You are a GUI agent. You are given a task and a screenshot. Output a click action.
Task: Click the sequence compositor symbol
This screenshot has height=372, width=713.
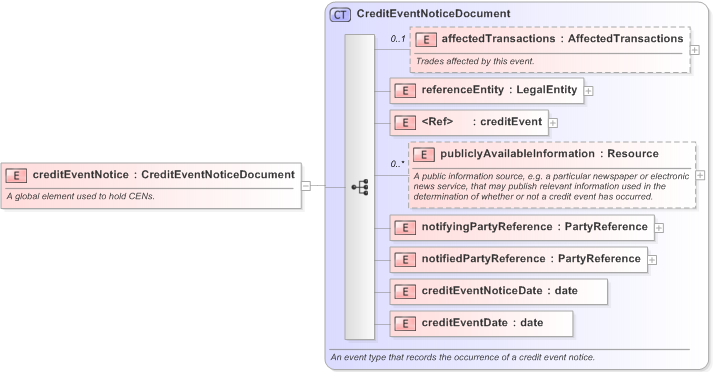[360, 187]
